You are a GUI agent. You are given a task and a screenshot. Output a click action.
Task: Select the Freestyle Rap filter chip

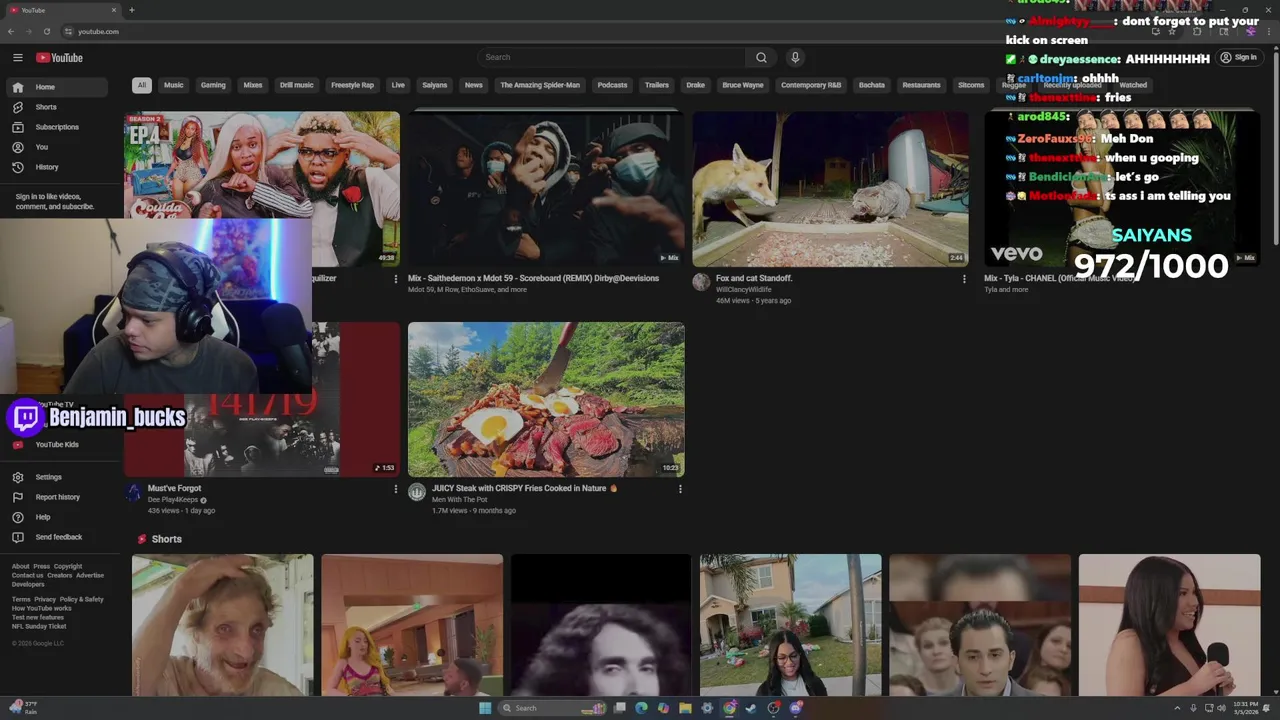(x=352, y=85)
